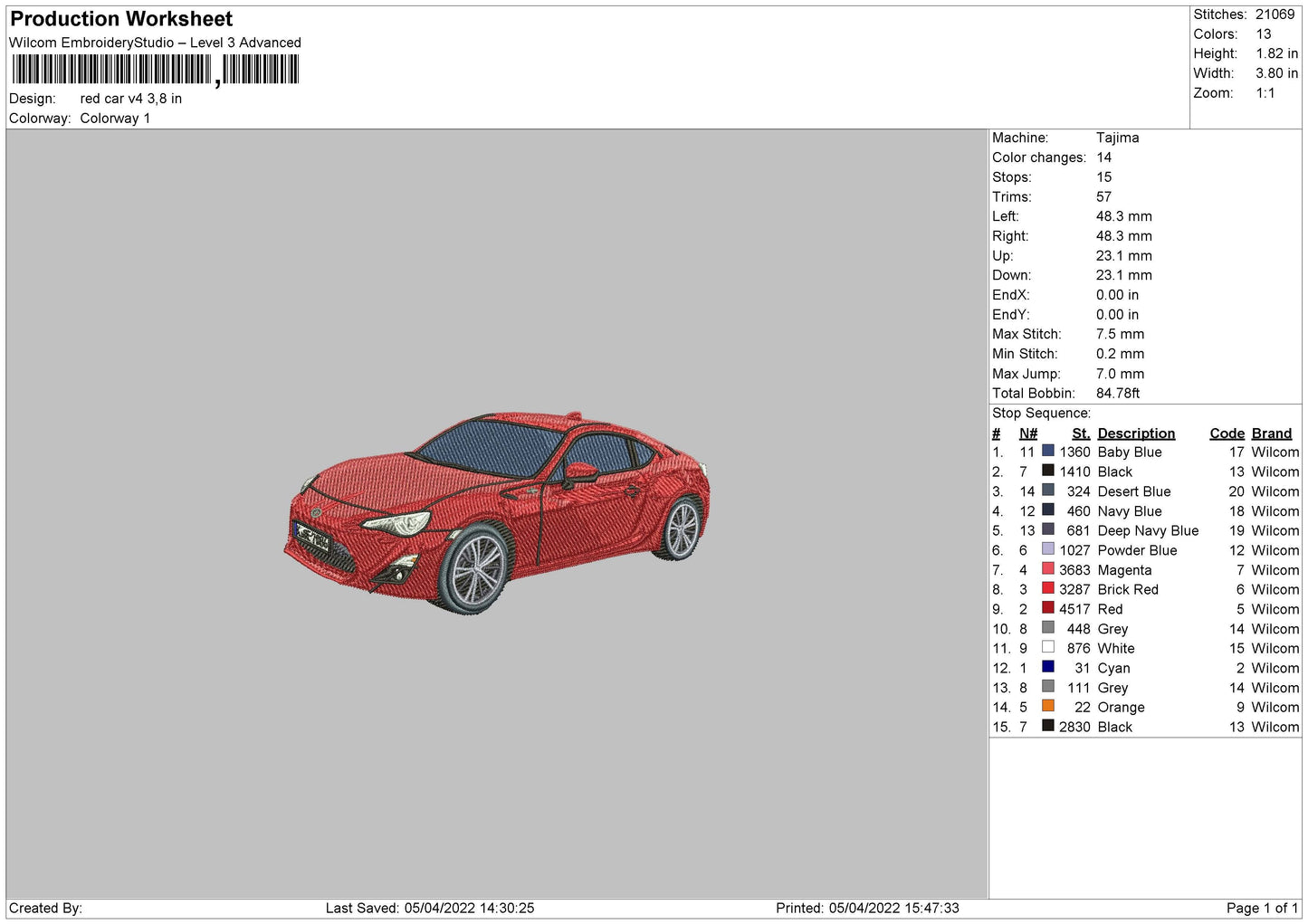Click the Code column header

coord(1227,433)
